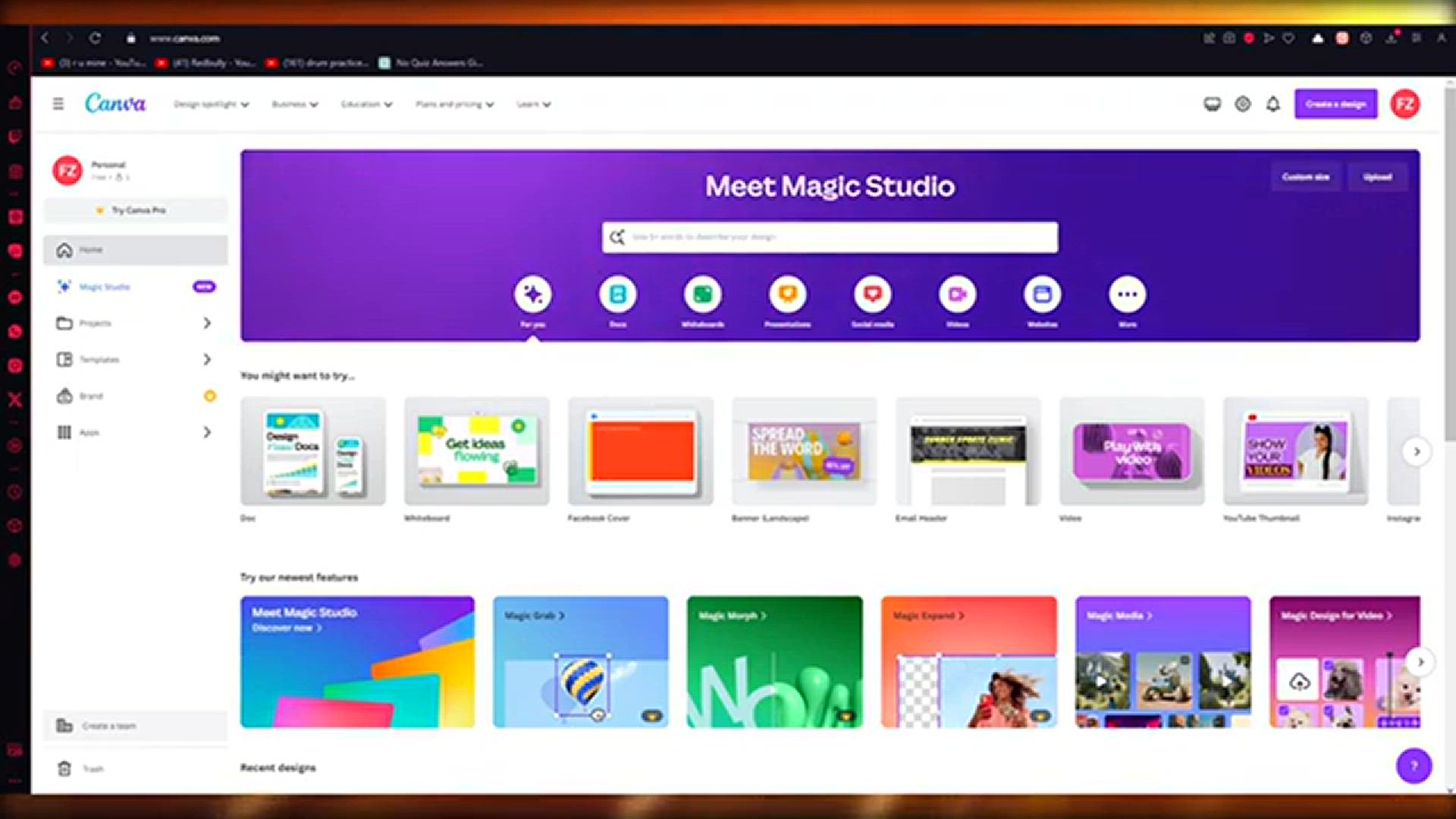Click the page vertical scrollbar

click(1449, 265)
